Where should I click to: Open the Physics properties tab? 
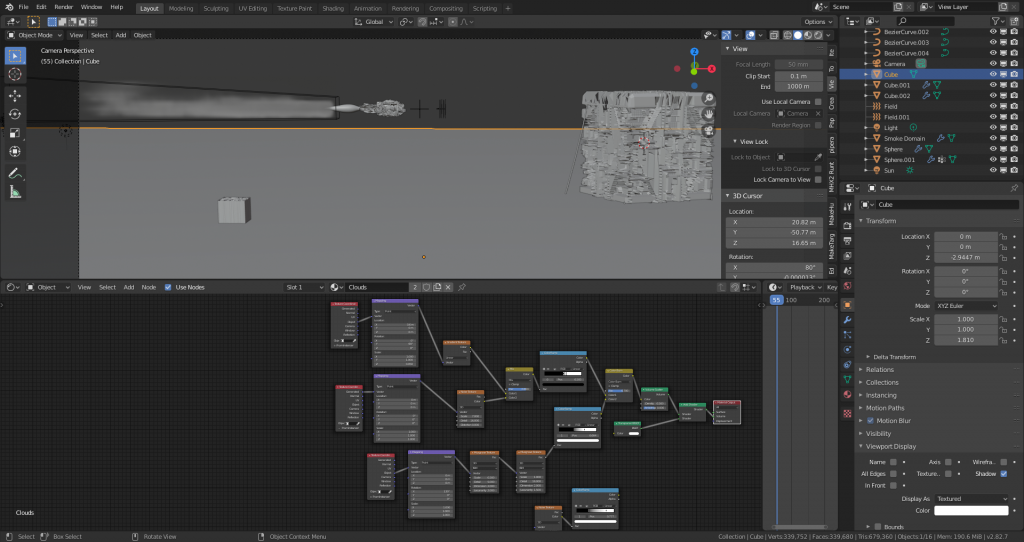click(x=847, y=350)
